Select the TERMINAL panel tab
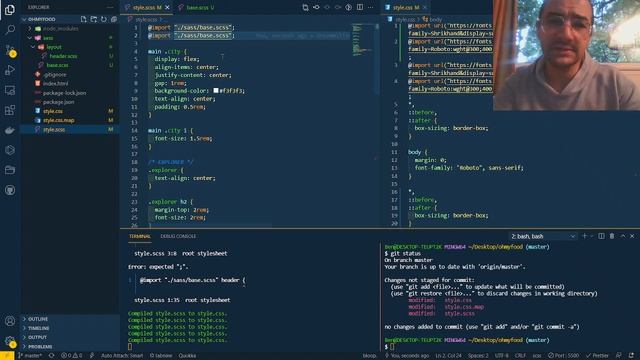This screenshot has width=640, height=360. (x=140, y=236)
